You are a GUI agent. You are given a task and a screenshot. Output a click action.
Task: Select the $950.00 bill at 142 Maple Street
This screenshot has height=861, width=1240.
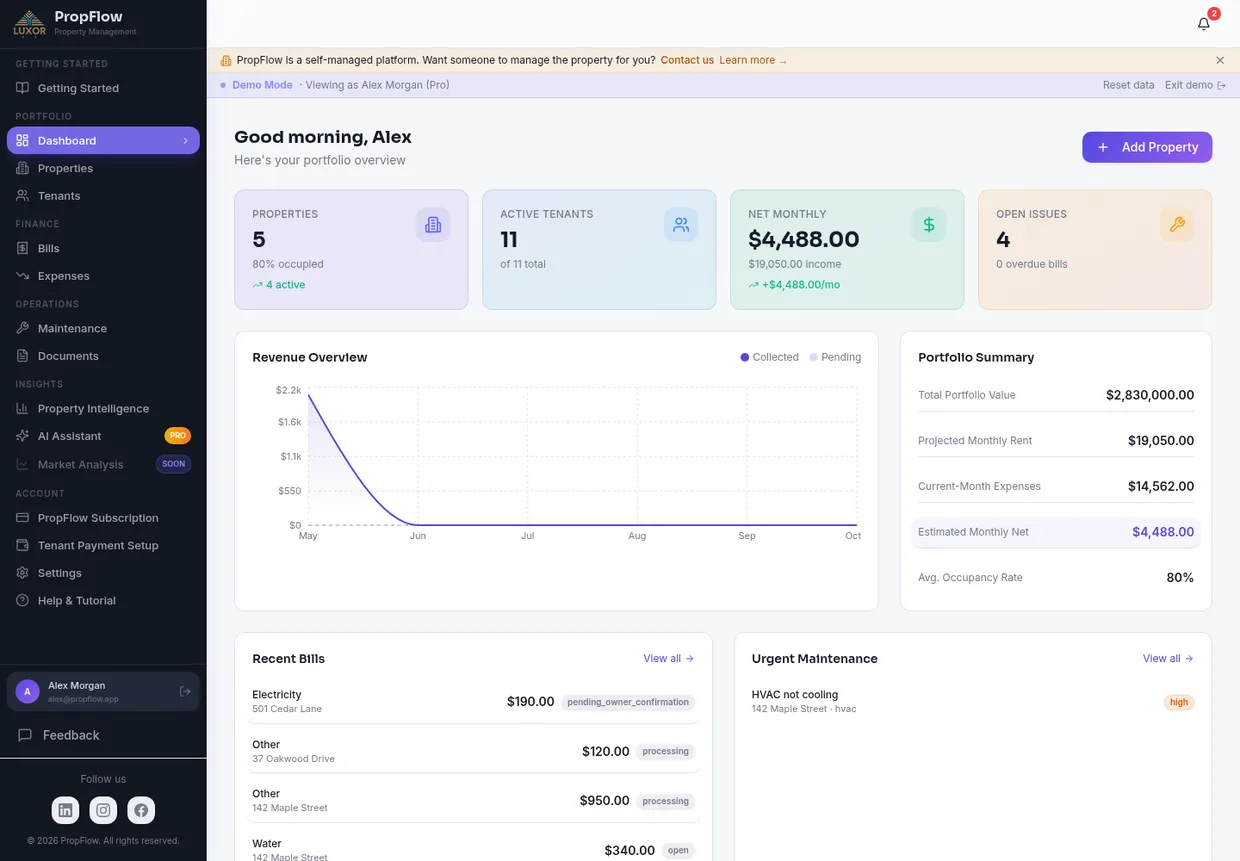point(473,801)
